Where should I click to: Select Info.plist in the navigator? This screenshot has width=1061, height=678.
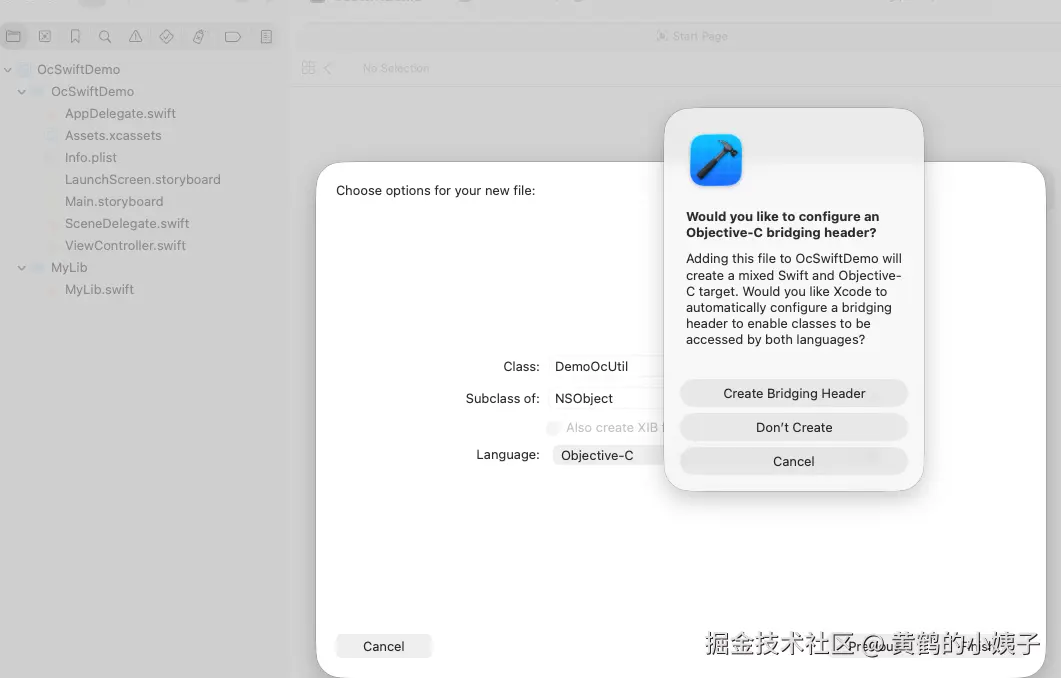click(91, 158)
